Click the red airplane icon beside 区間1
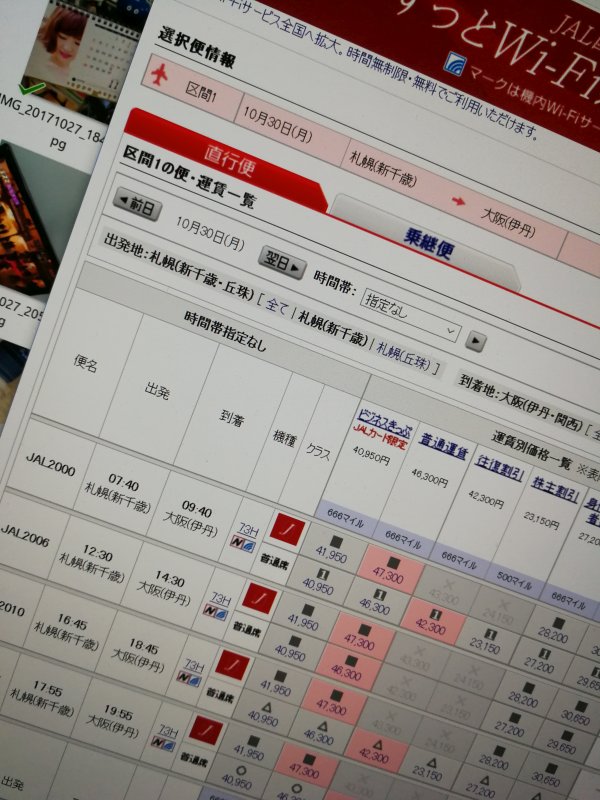 pyautogui.click(x=161, y=75)
